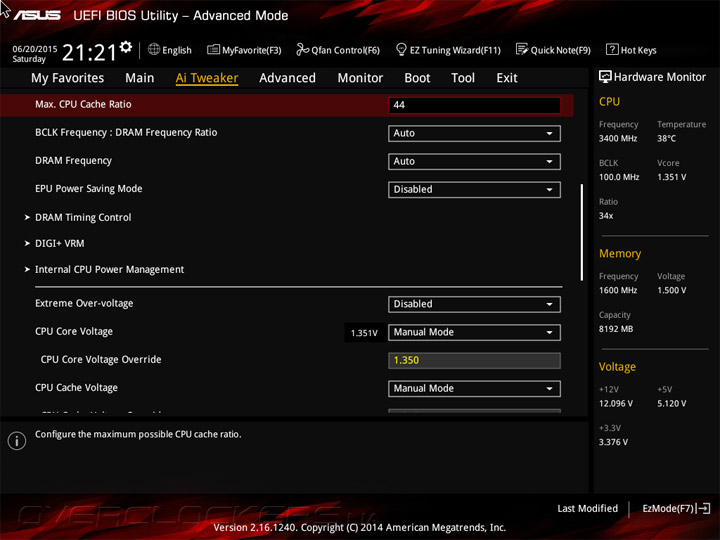Click CPU frequency 3400 MHz value
Viewport: 720px width, 540px height.
point(618,138)
